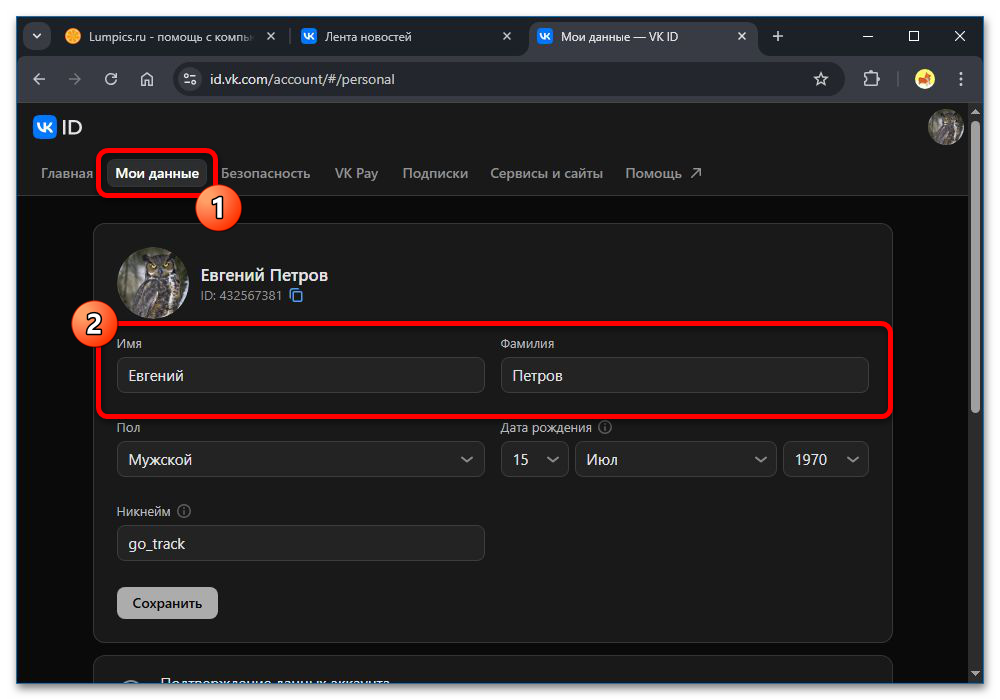Image resolution: width=1000 pixels, height=700 pixels.
Task: Close the Lumpics.ru tab
Action: 271,36
